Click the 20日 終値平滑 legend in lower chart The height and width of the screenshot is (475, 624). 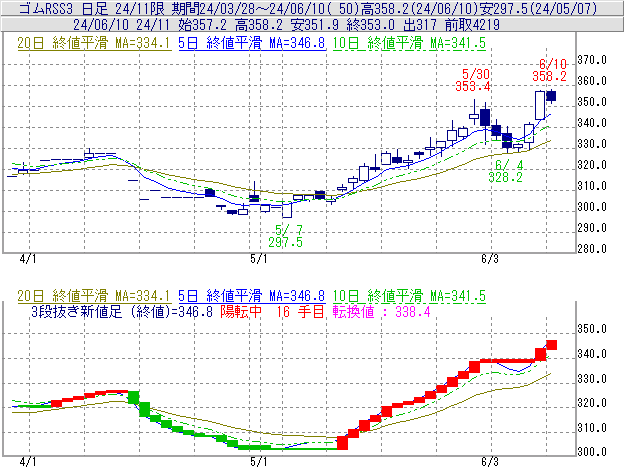94,296
